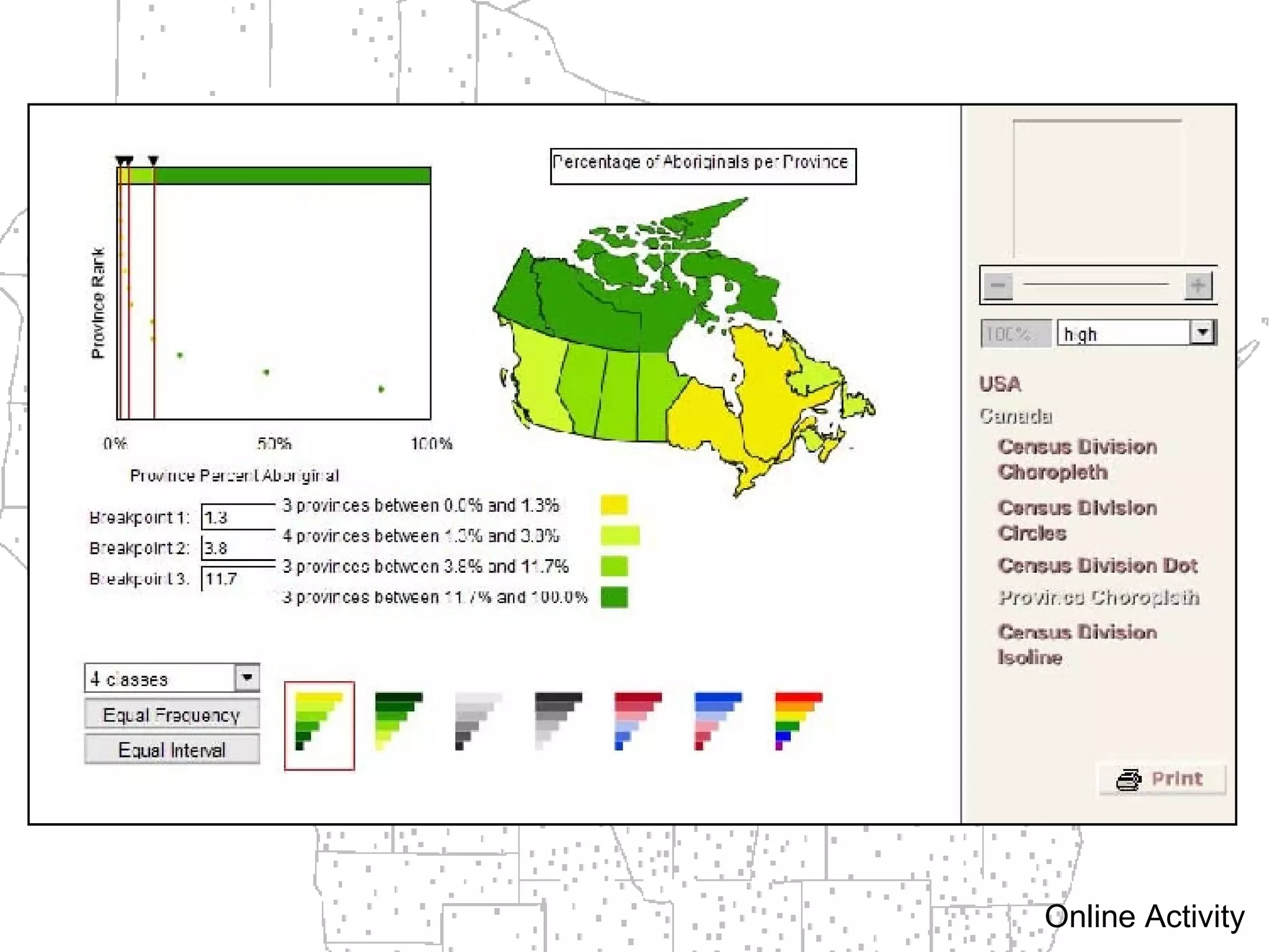Click the Breakpoint 1 input field

(x=238, y=518)
